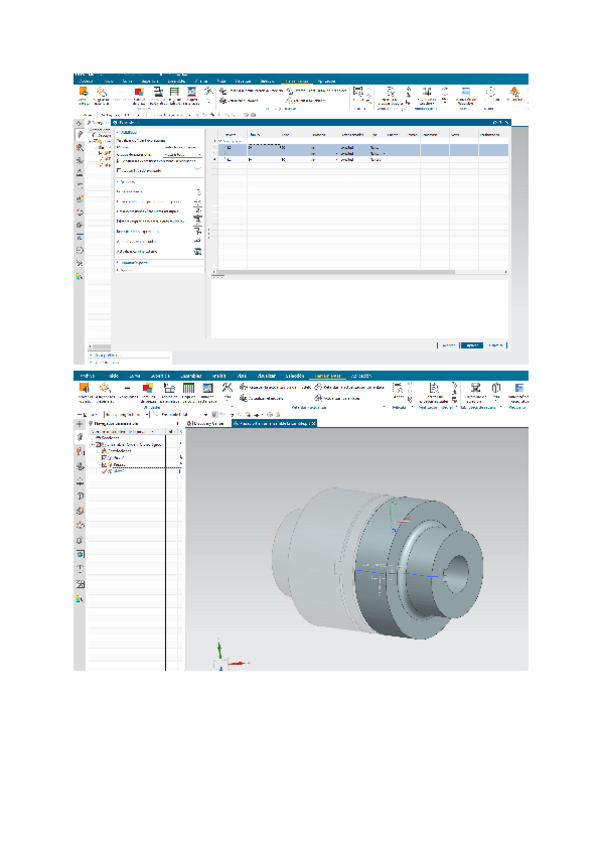Click the colored cube icon in the ribbon
600x848 pixels.
tap(147, 389)
